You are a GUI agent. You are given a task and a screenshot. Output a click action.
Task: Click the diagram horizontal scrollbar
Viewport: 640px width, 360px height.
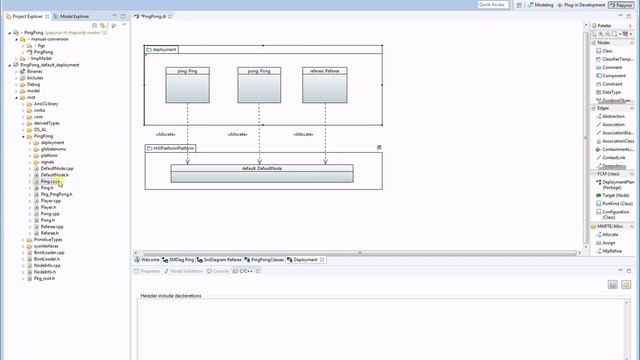[x=359, y=253]
